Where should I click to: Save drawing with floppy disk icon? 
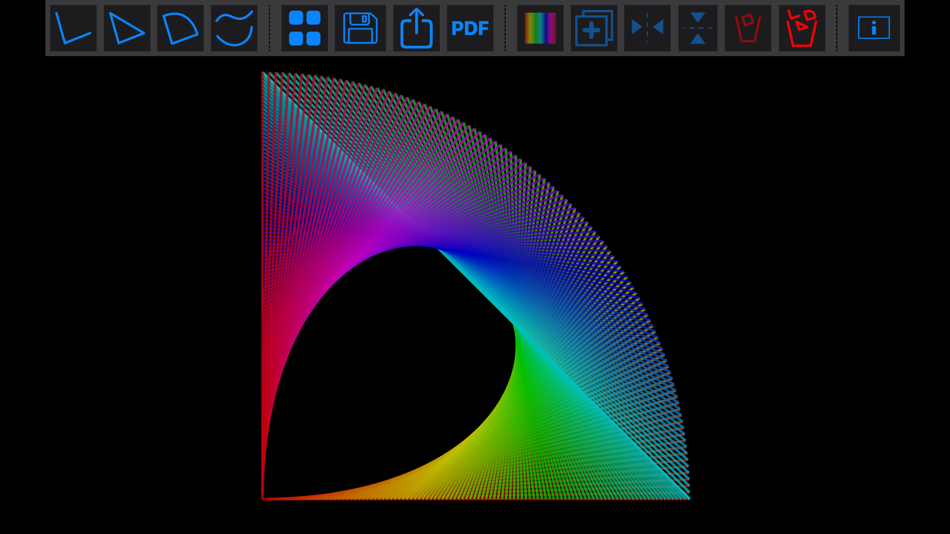click(x=360, y=28)
